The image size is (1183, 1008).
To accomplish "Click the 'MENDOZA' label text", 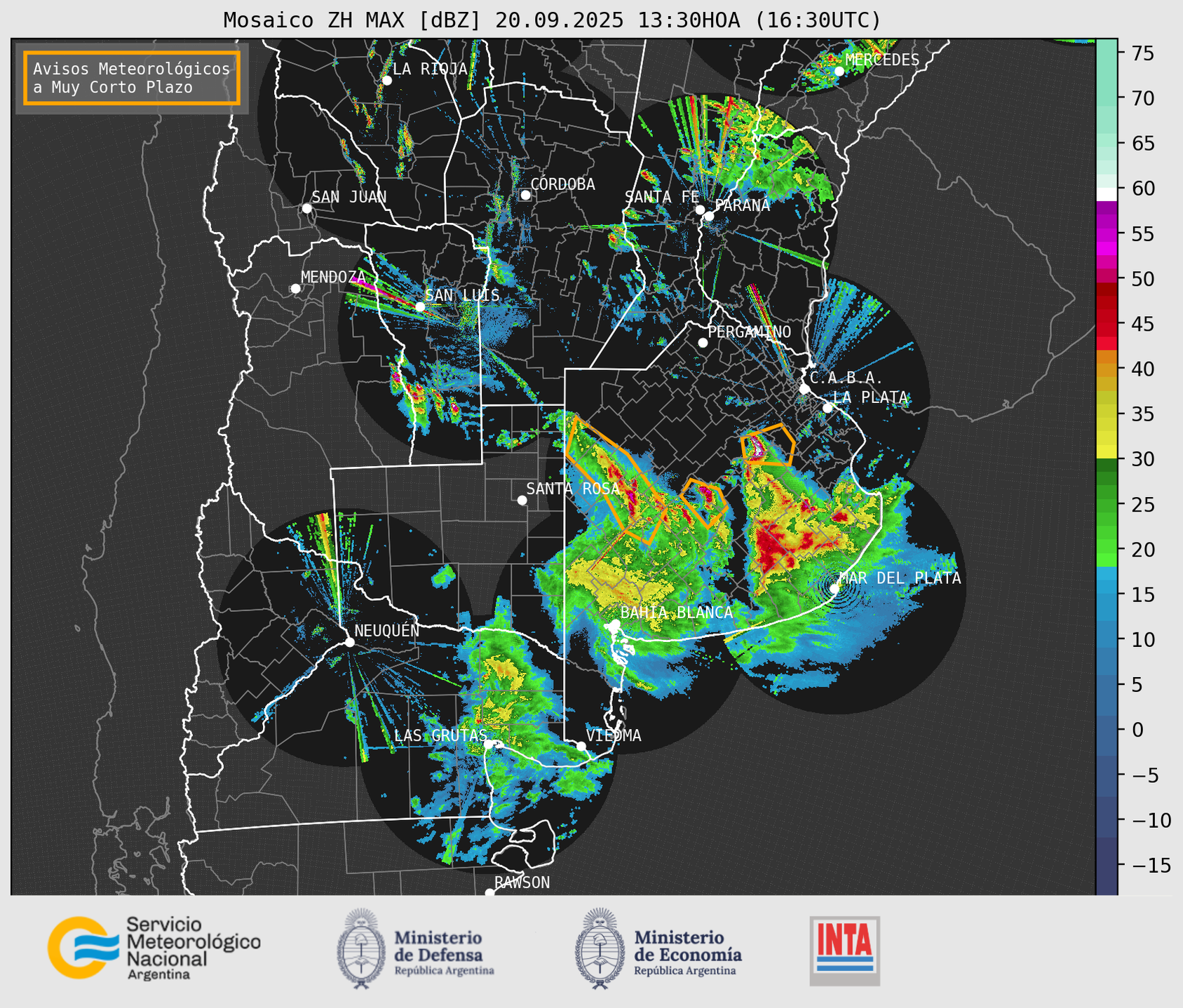I will pyautogui.click(x=334, y=277).
